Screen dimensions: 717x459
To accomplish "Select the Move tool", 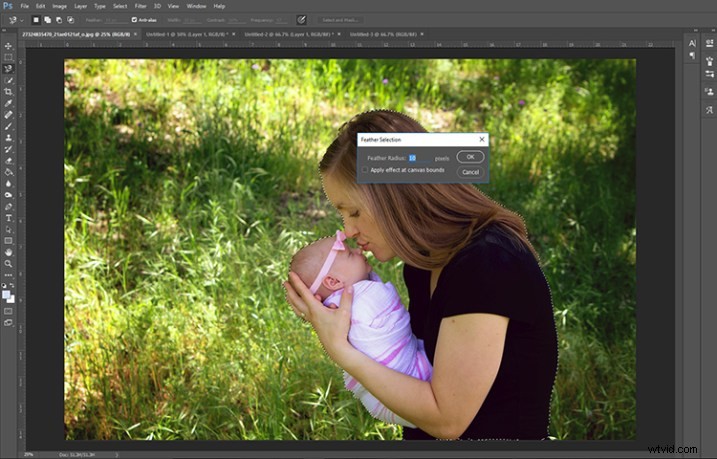I will tap(8, 46).
